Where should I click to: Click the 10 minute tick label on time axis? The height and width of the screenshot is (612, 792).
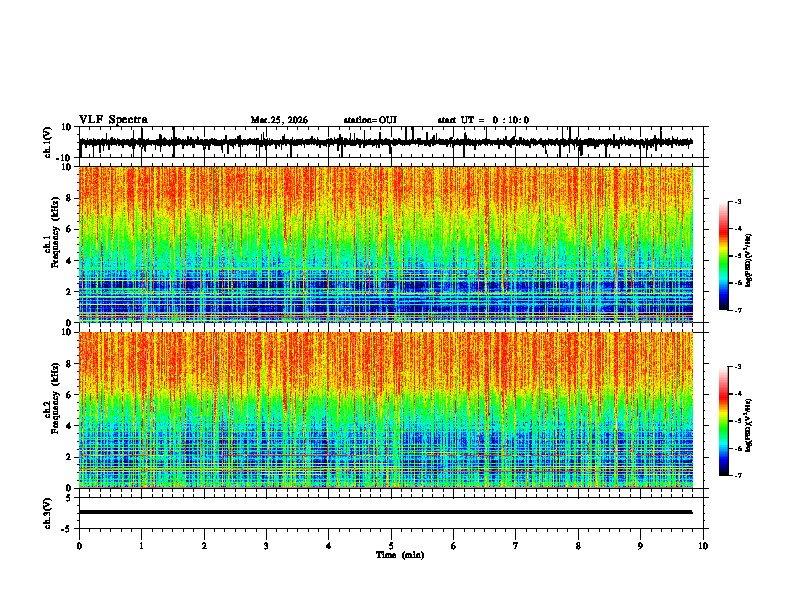(703, 546)
